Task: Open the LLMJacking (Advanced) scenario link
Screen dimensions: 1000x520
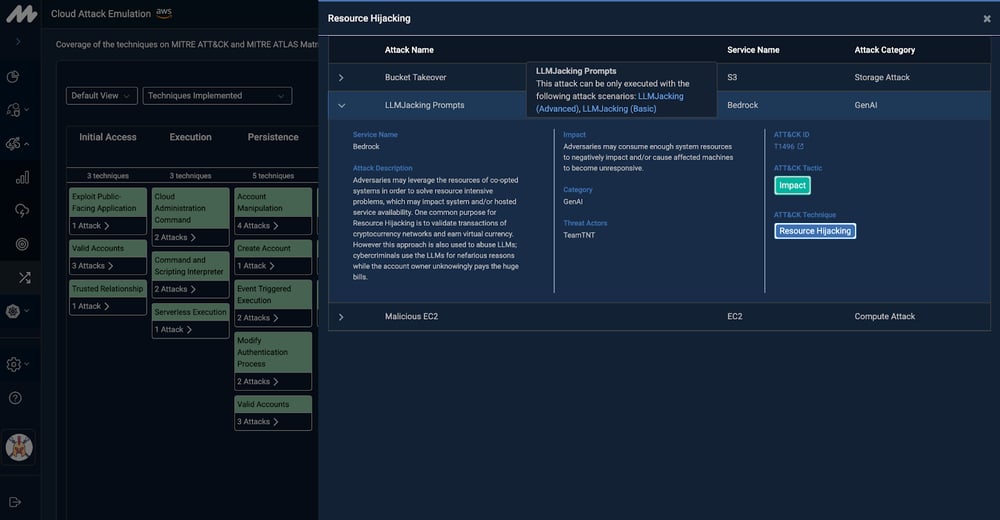Action: [x=610, y=102]
